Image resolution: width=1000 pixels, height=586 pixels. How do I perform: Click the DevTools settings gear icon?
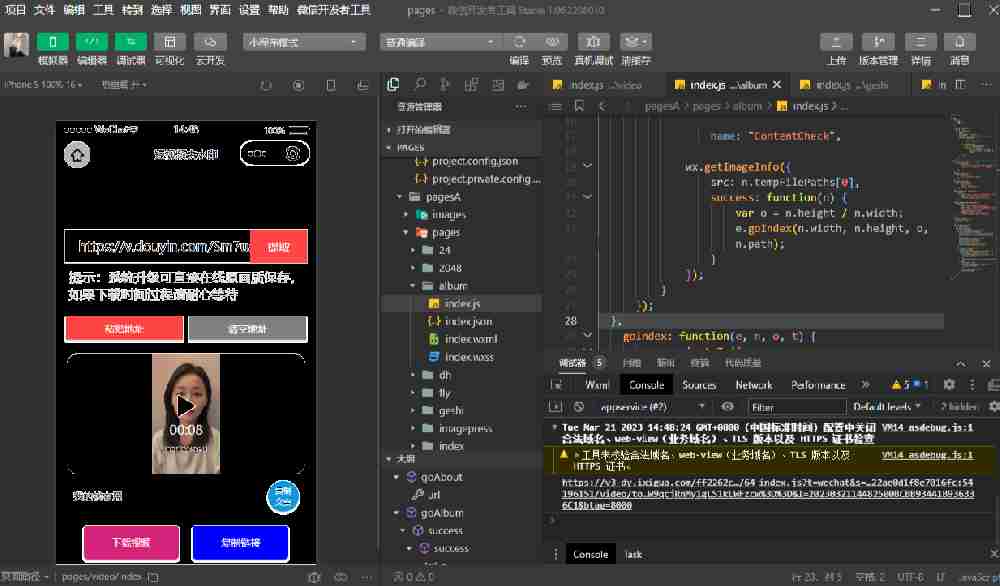[x=948, y=385]
